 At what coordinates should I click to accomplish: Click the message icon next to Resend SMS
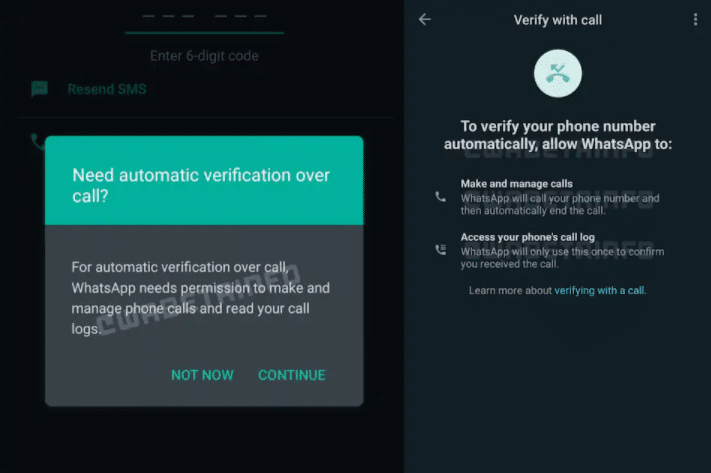pyautogui.click(x=40, y=89)
